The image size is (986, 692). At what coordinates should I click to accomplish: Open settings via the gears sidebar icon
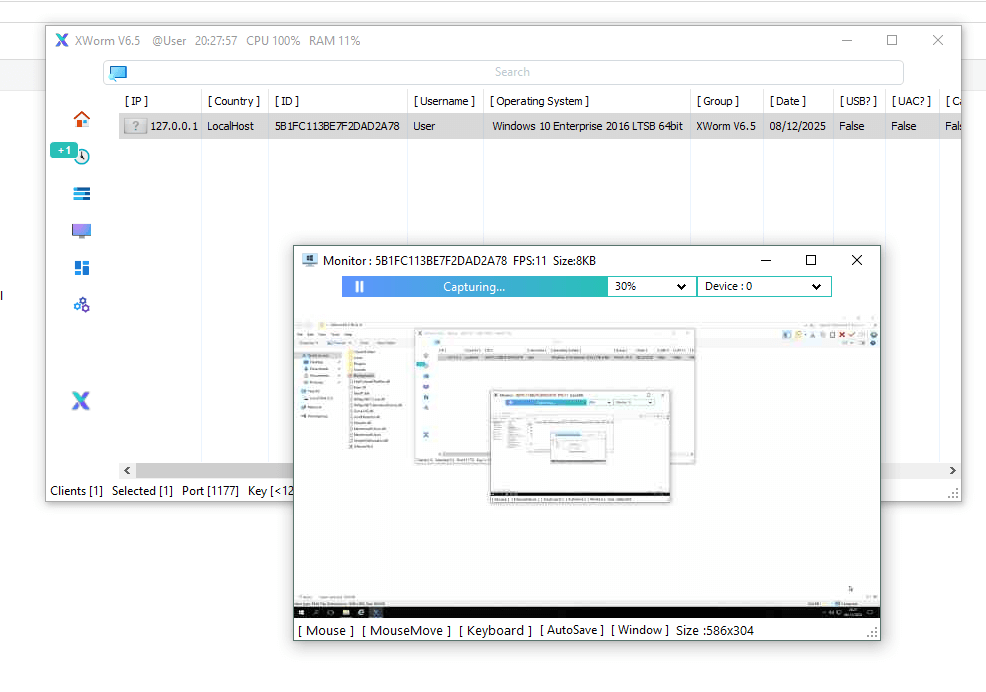pyautogui.click(x=81, y=304)
